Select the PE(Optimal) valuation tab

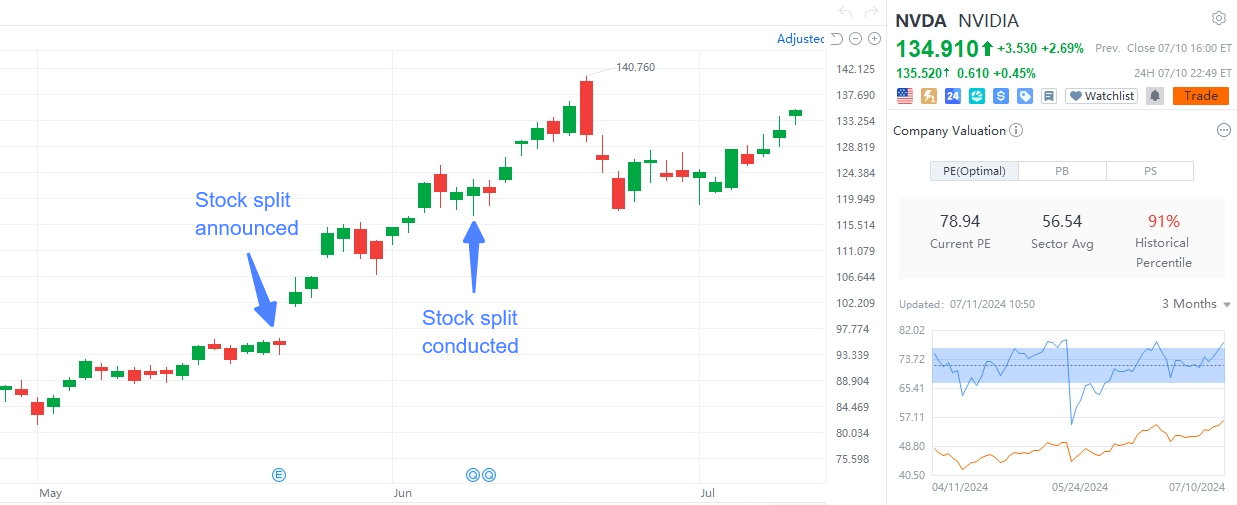pos(974,171)
